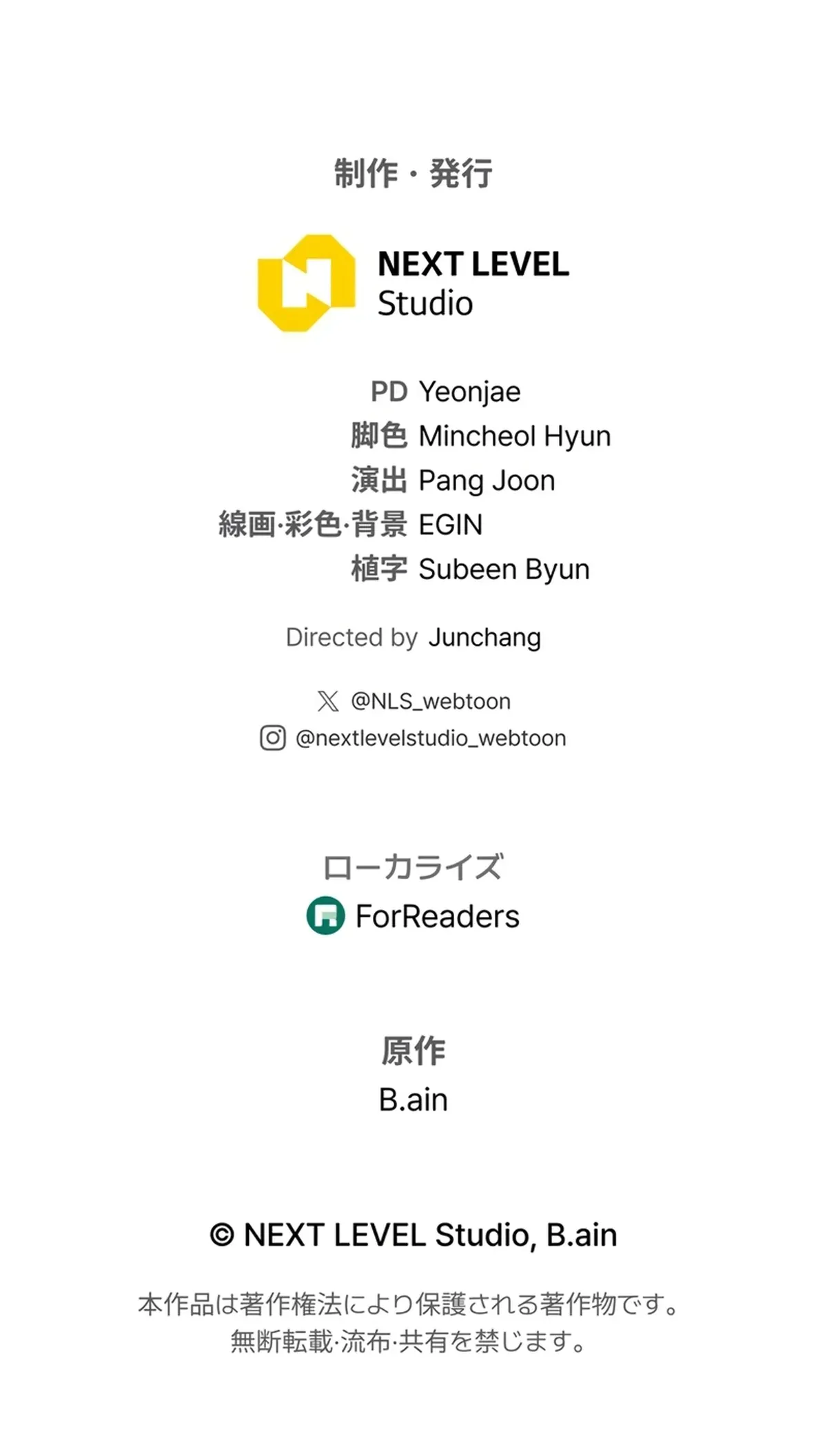Click the yellow NEXT LEVEL Studio logo icon
Viewport: 827px width, 1456px height.
(307, 283)
